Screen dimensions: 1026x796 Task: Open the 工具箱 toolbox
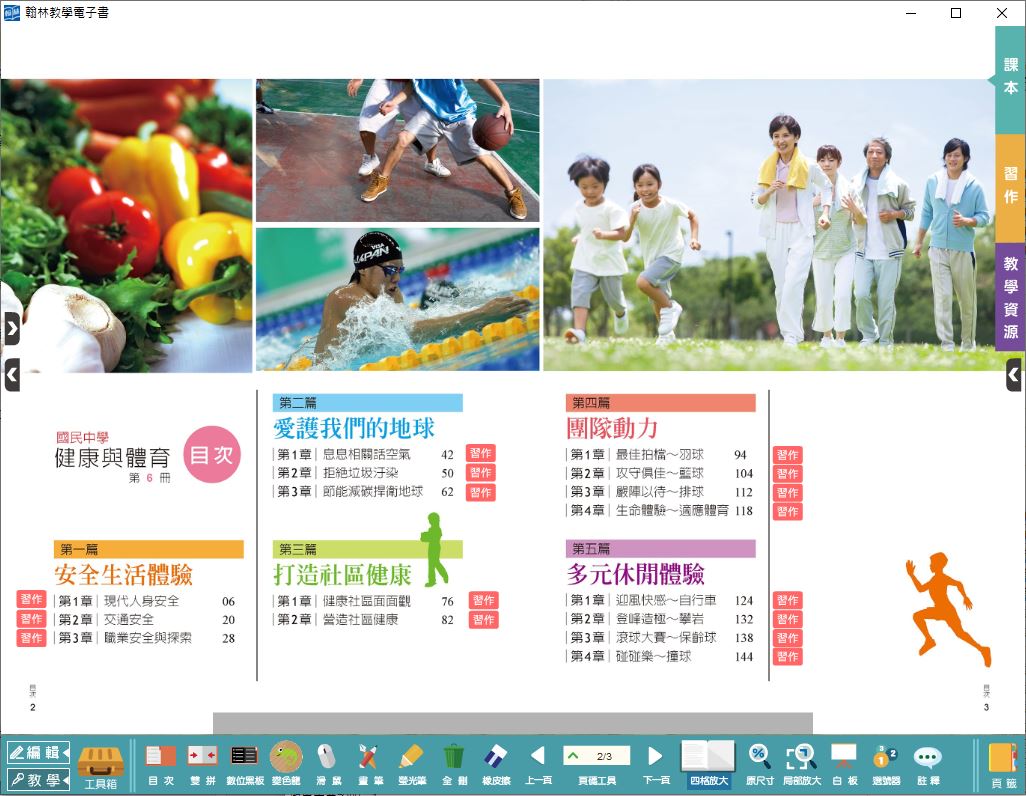click(x=100, y=764)
